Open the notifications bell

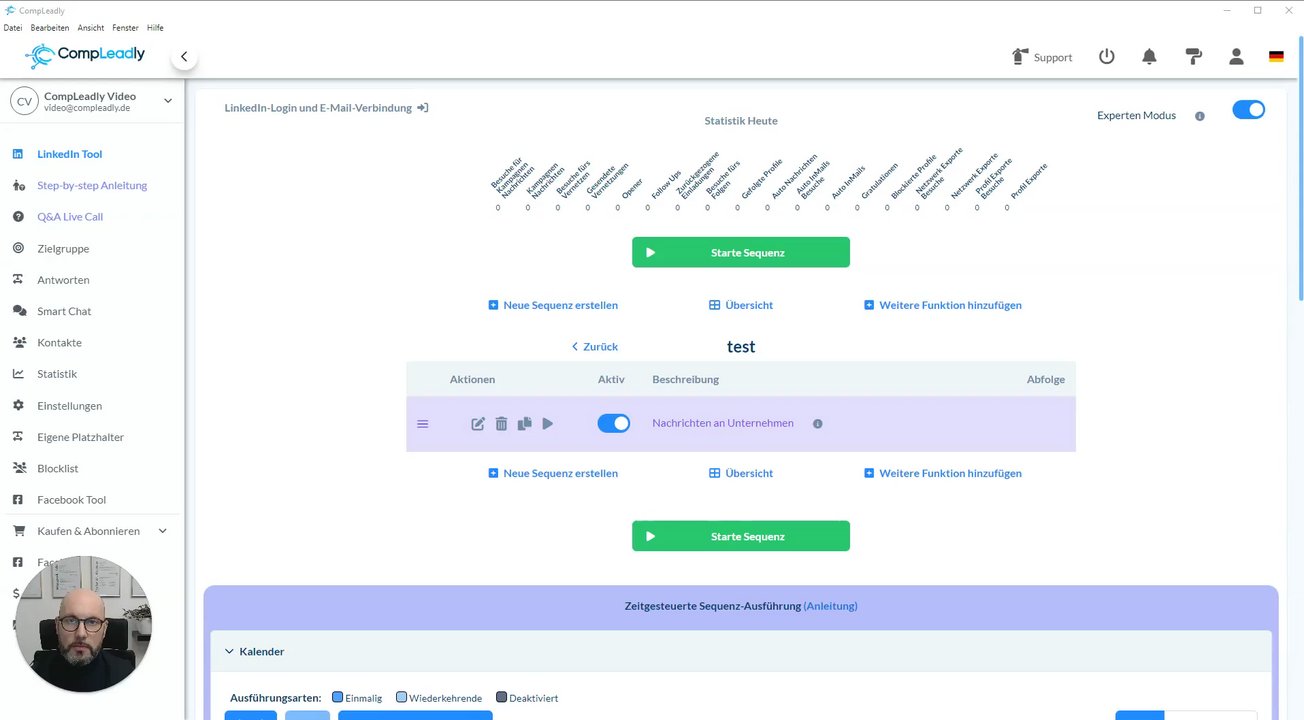[1149, 57]
